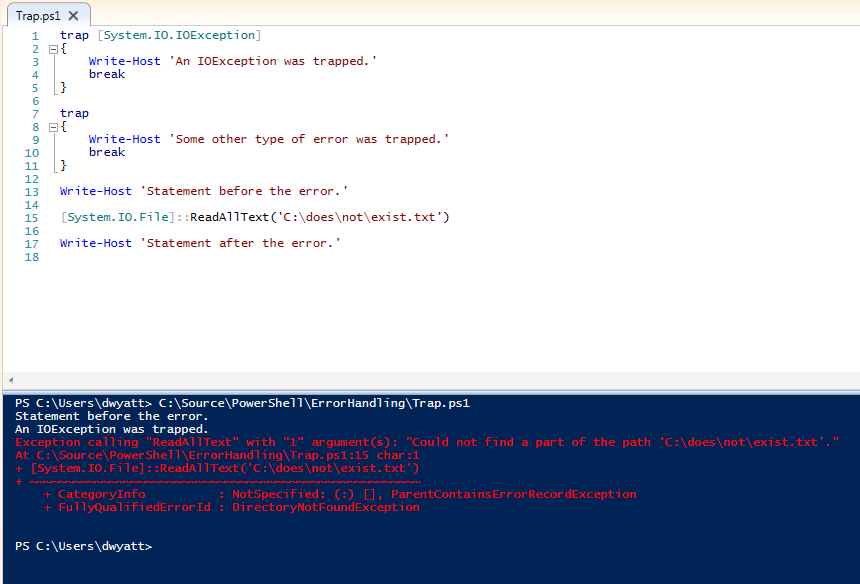
Task: Click the CategoryInfo line in console output
Action: pyautogui.click(x=340, y=494)
